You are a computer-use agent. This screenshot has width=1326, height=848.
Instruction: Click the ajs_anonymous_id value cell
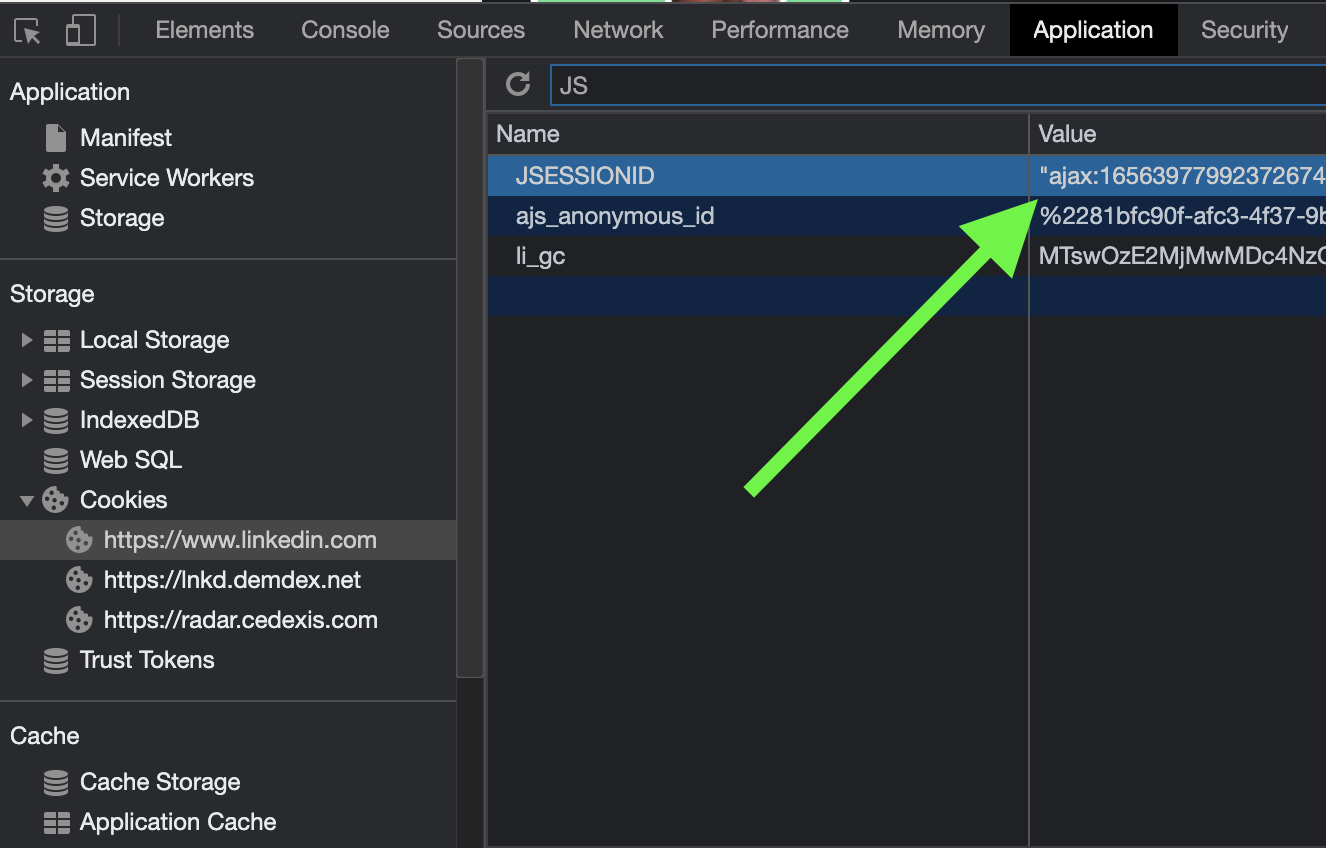coord(1178,216)
